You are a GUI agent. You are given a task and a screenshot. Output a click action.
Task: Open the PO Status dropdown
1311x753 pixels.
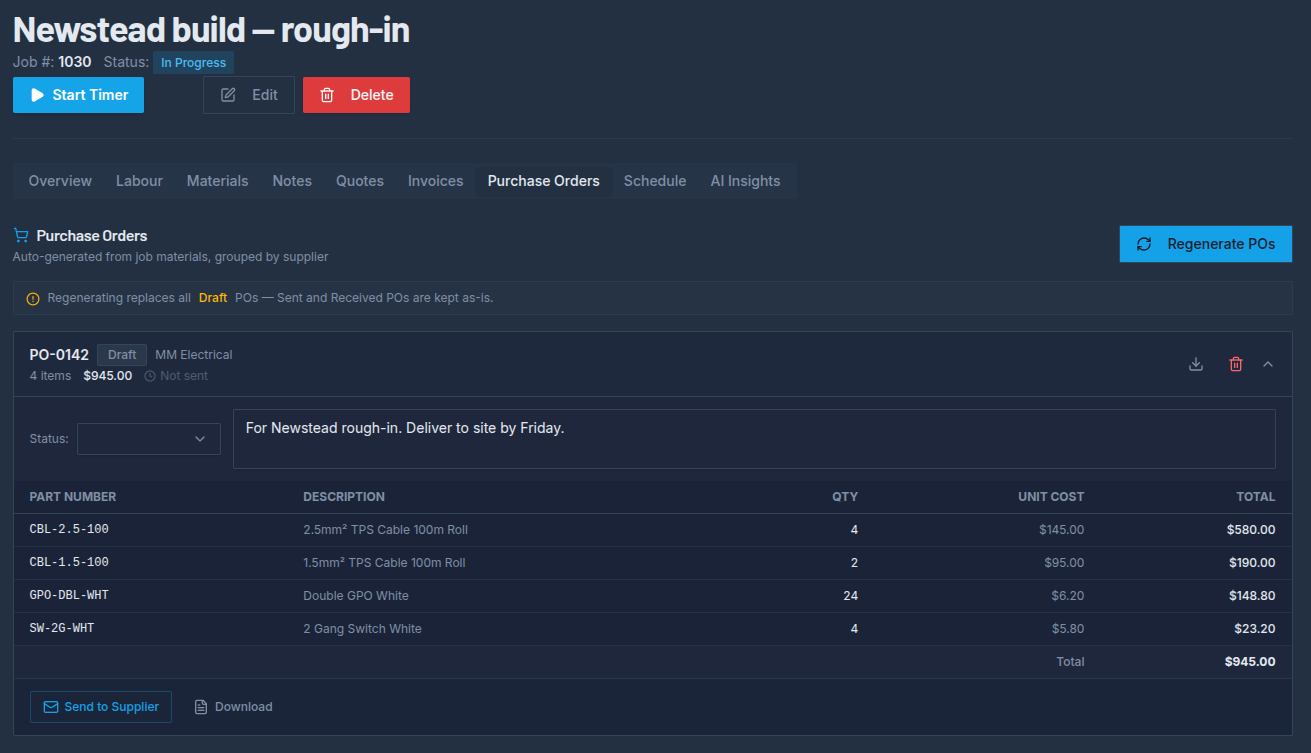coord(149,438)
